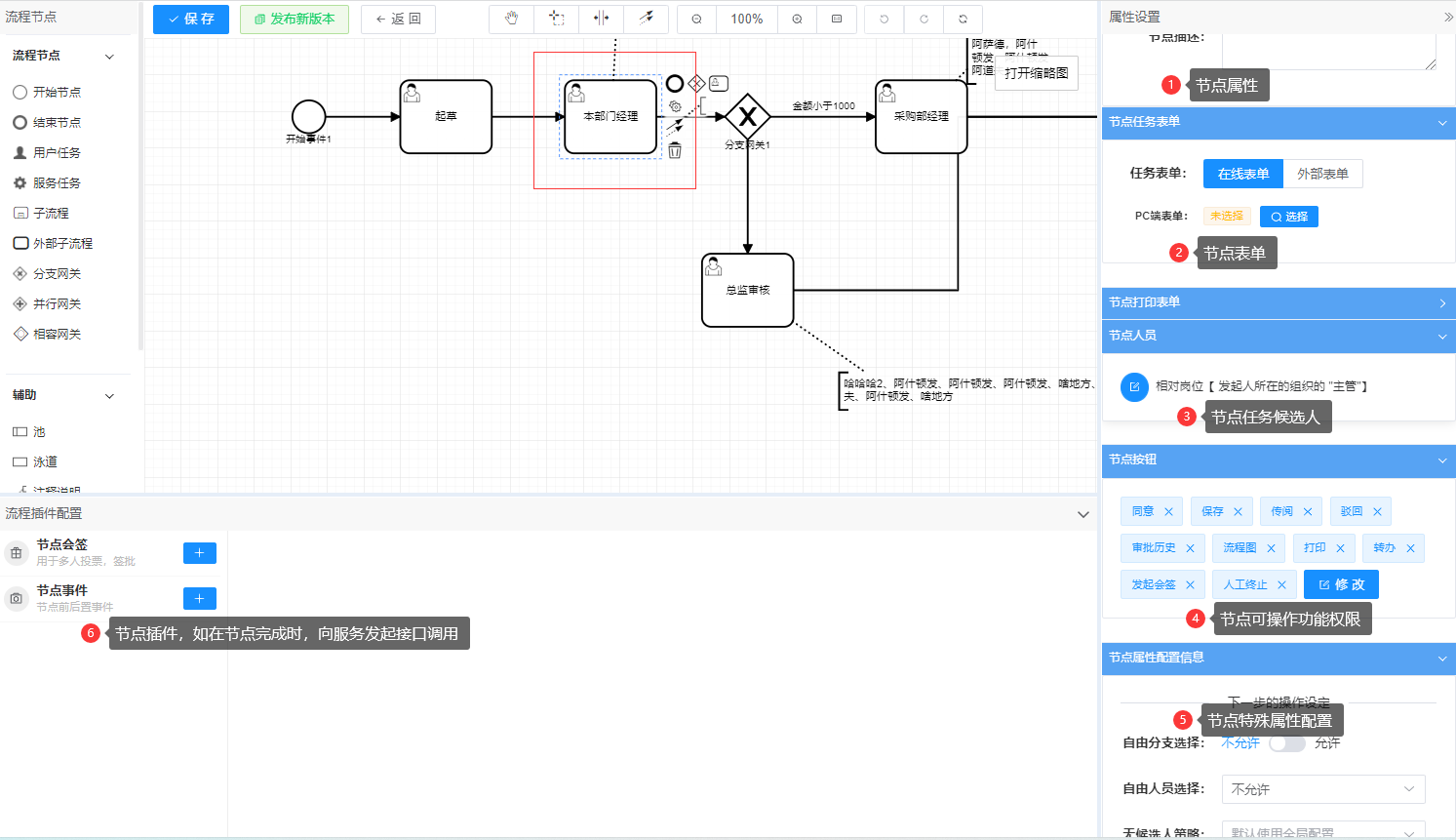Remove the 流程图 button tag
Viewport: 1456px width, 840px height.
tap(1271, 548)
